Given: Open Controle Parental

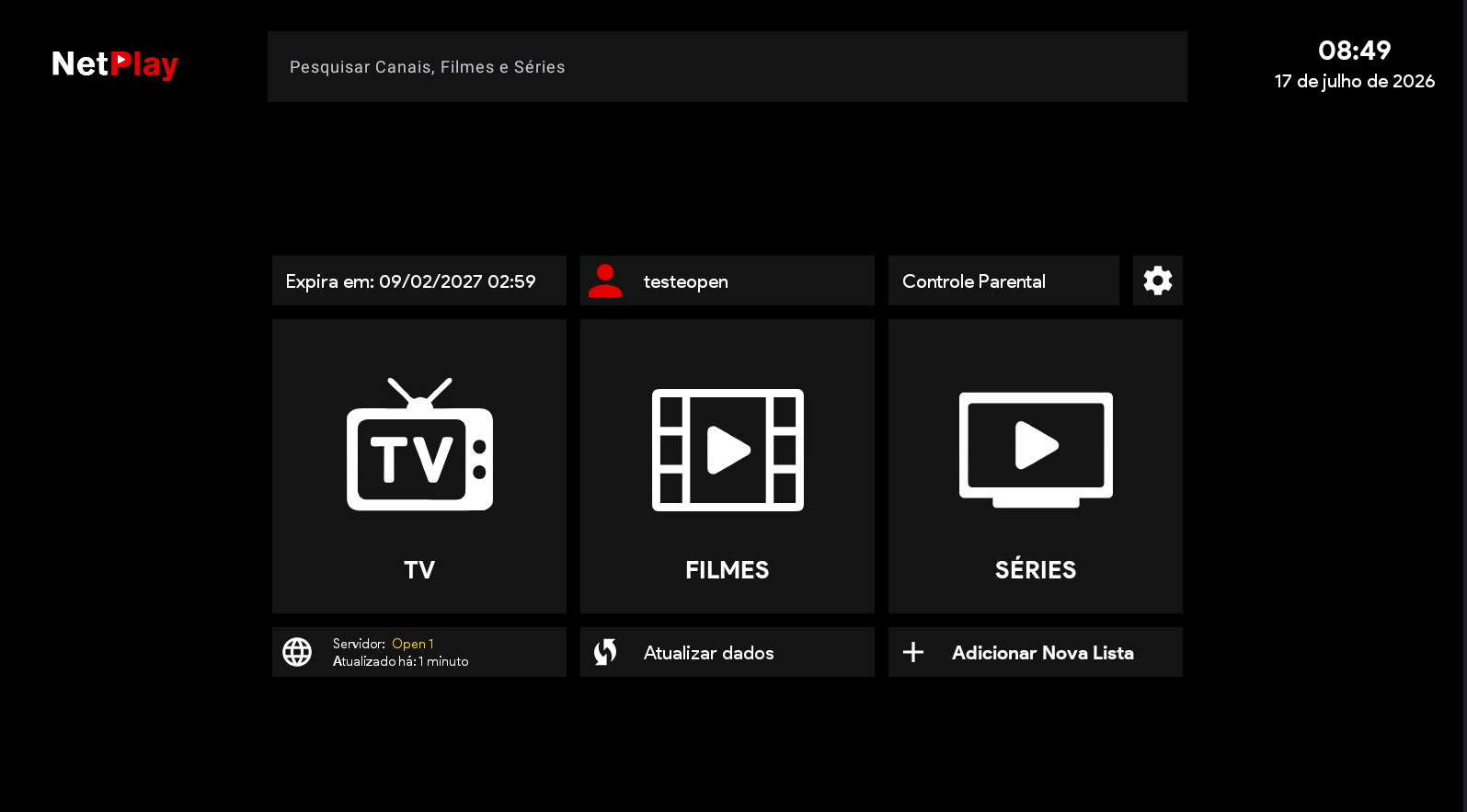Looking at the screenshot, I should pos(1003,280).
